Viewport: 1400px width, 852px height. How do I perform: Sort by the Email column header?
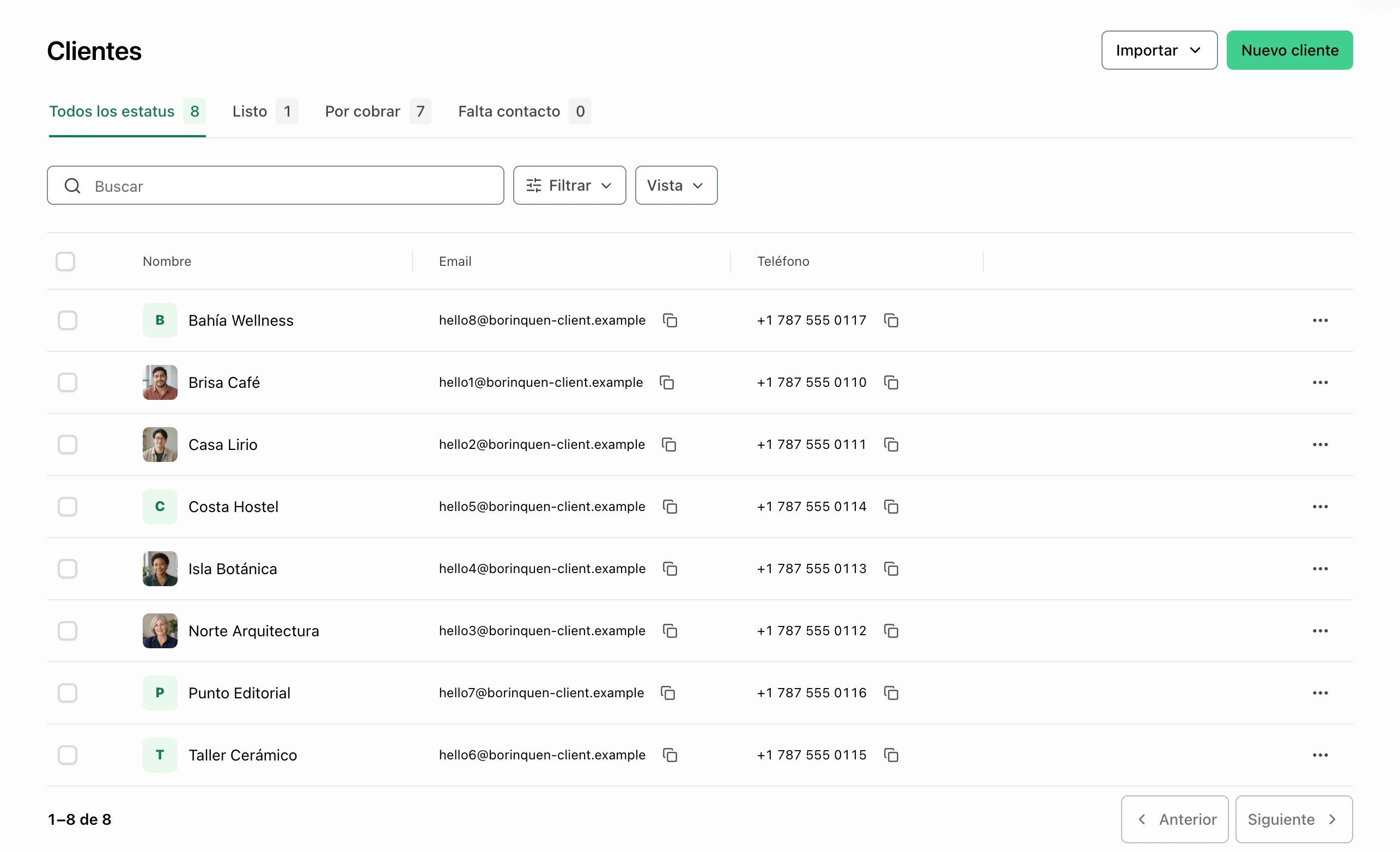tap(455, 261)
